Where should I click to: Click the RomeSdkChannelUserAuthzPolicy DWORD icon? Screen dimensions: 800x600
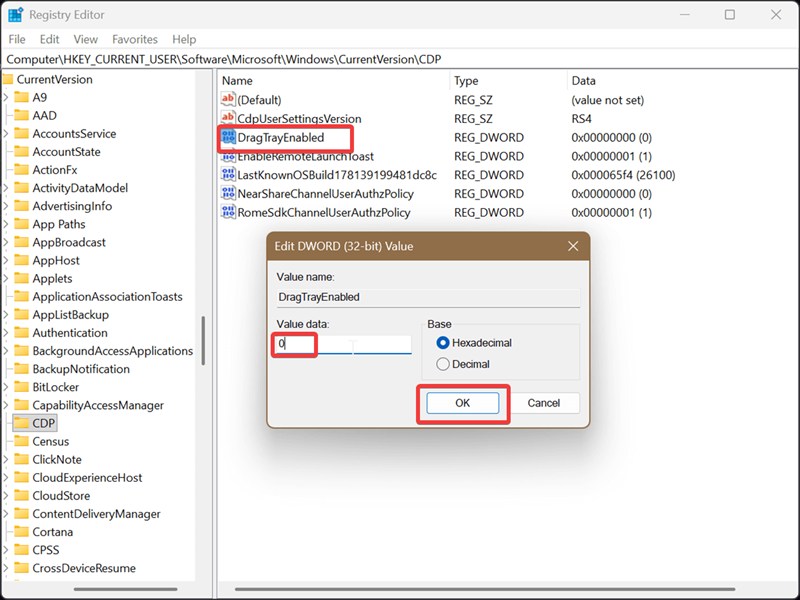pos(228,212)
